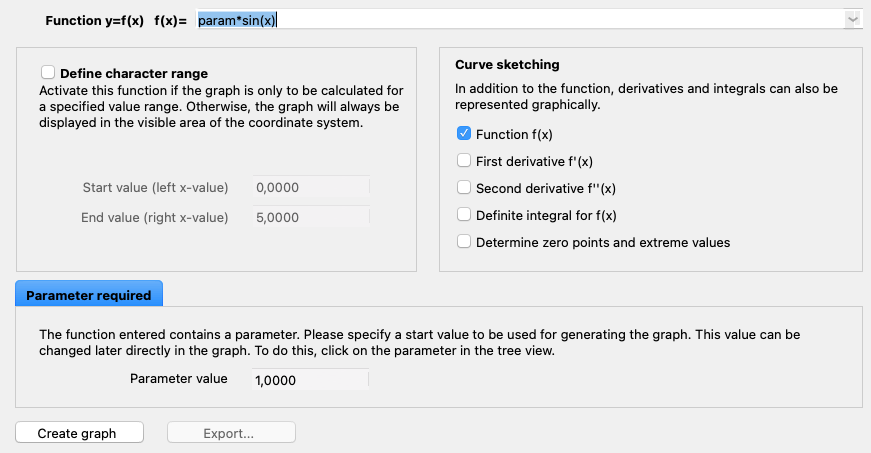Viewport: 871px width, 453px height.
Task: Click the Parameter value input field
Action: [x=310, y=380]
